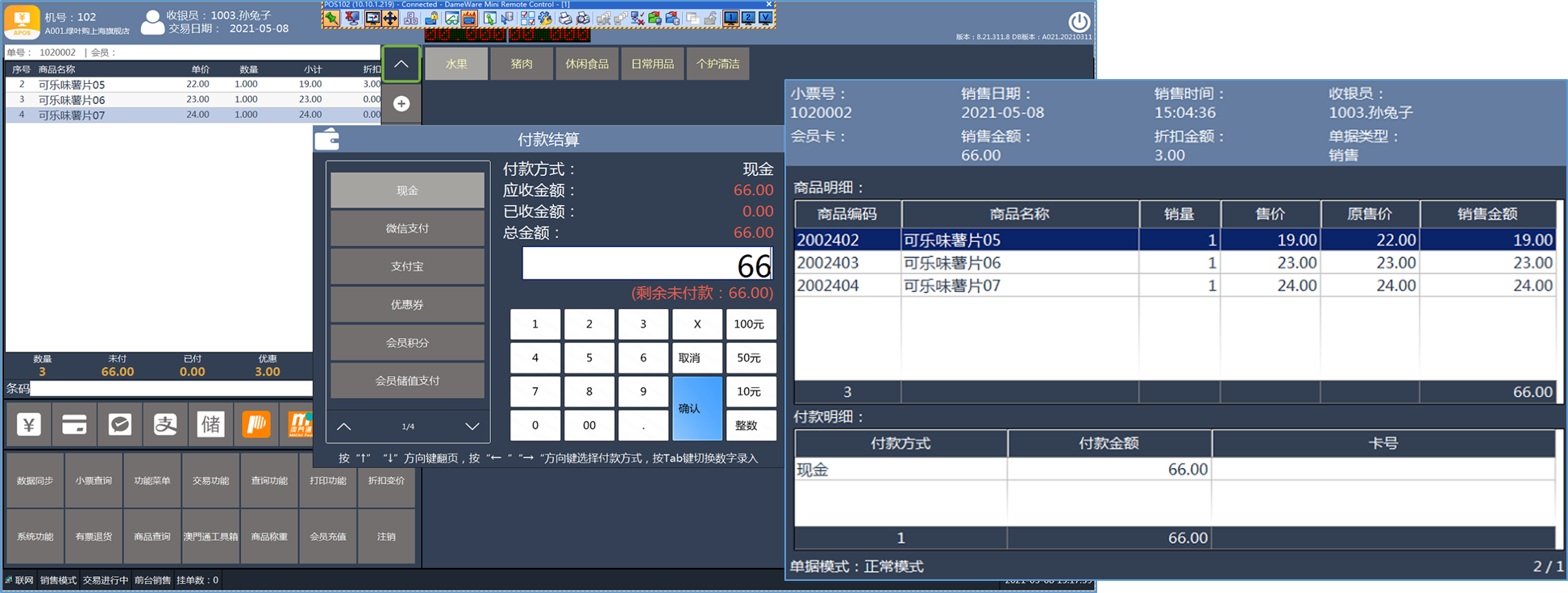This screenshot has height=593, width=1568.
Task: Open the 个护清洁 category tab
Action: 717,64
